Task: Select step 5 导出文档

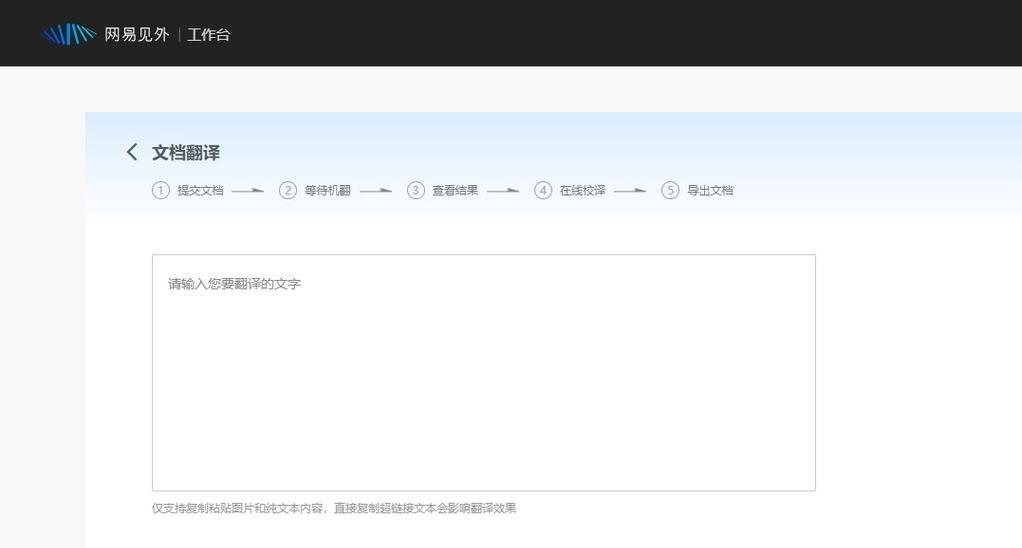Action: click(x=697, y=190)
